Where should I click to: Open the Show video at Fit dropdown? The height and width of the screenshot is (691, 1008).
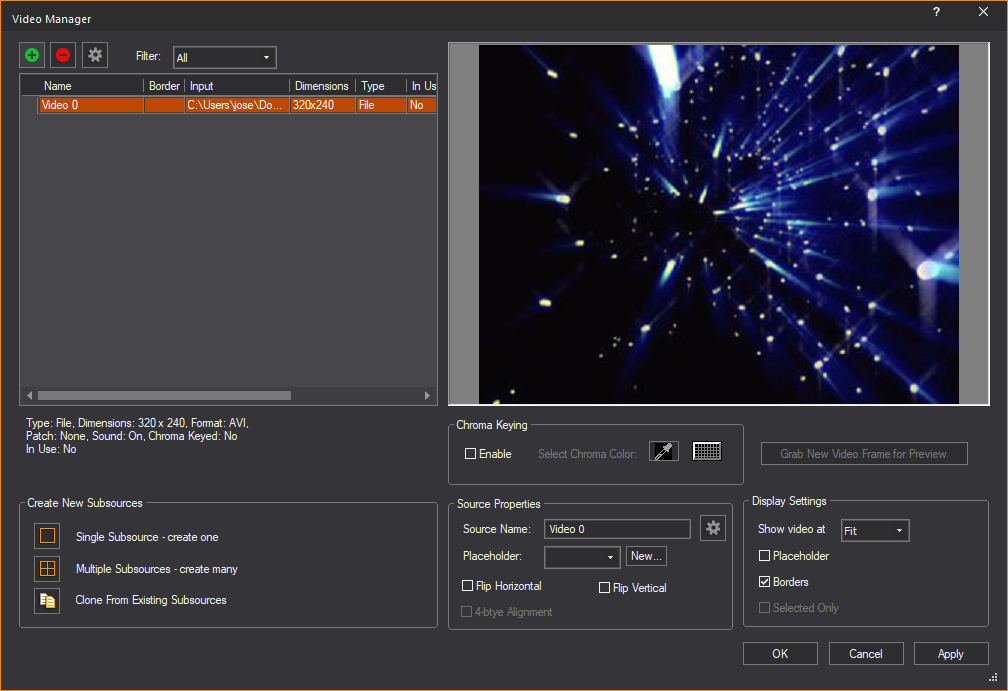click(874, 531)
